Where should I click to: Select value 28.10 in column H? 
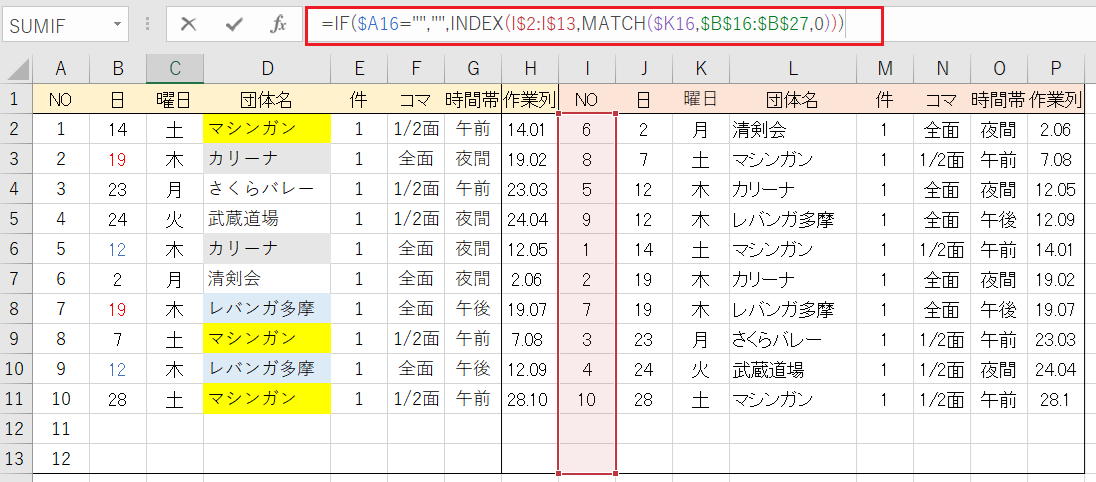coord(530,399)
